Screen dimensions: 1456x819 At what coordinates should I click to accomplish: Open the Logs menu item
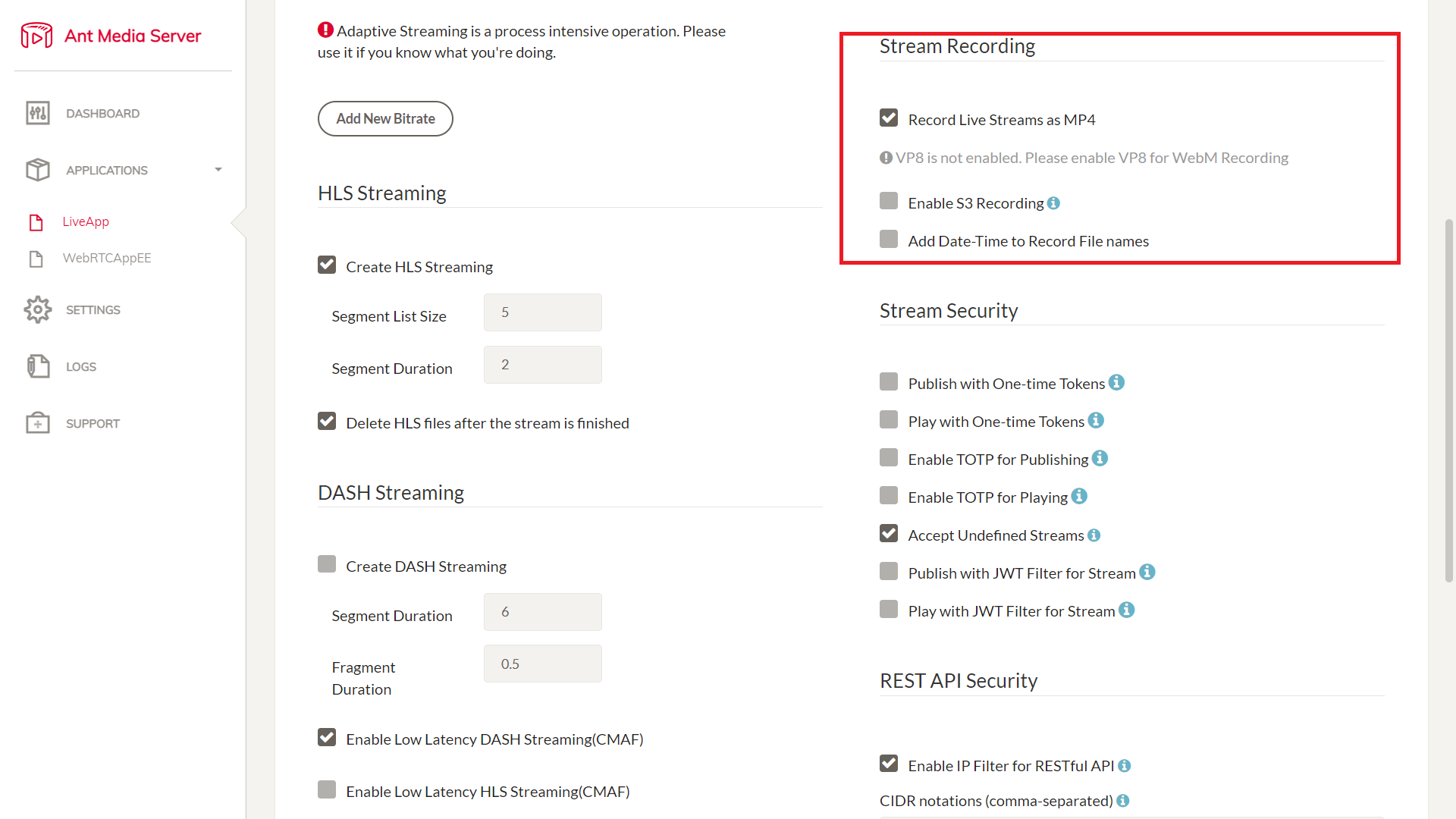[81, 367]
